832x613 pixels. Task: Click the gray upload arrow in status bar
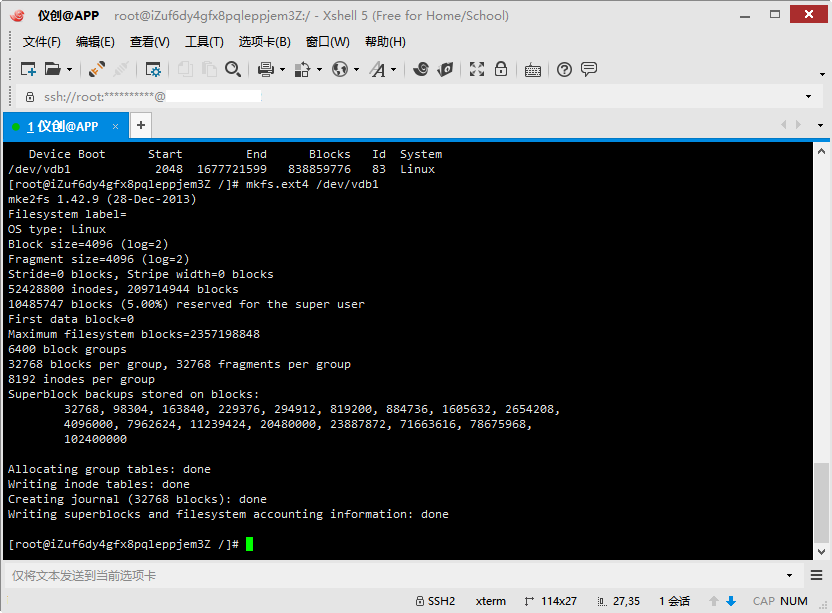[x=714, y=601]
